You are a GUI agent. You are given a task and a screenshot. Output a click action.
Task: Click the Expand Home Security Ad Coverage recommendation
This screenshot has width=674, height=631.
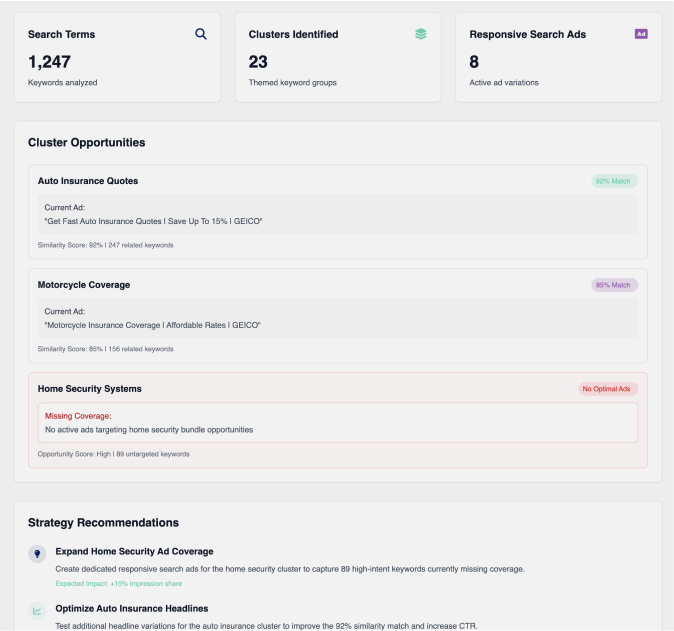pyautogui.click(x=134, y=551)
